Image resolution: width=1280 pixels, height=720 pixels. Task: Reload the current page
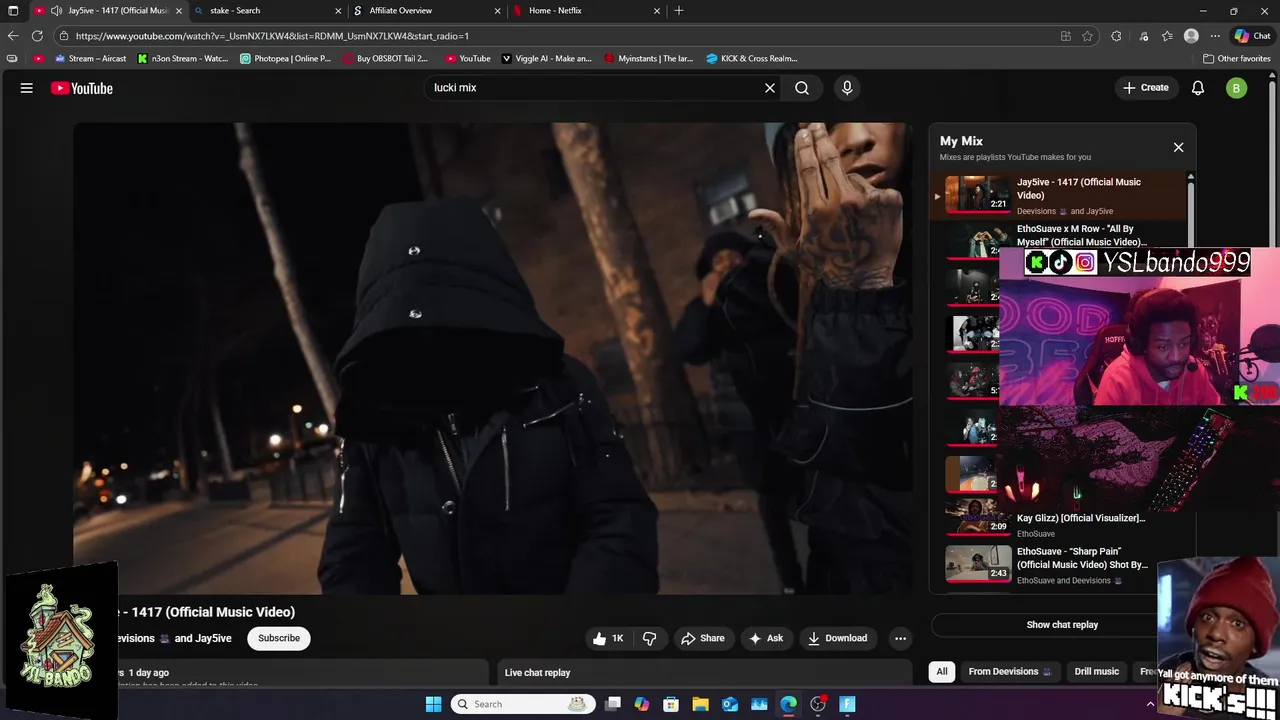(x=37, y=36)
